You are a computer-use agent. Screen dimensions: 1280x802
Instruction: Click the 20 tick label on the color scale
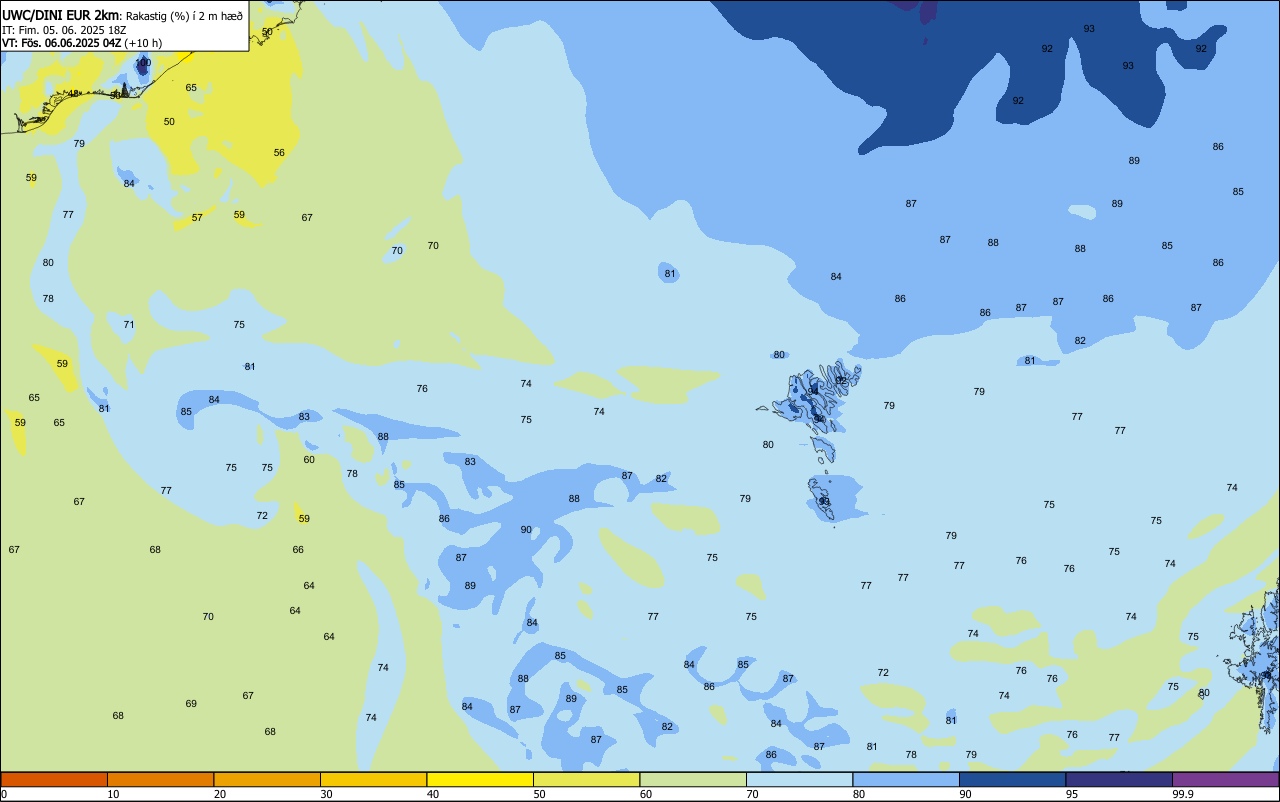tap(220, 794)
